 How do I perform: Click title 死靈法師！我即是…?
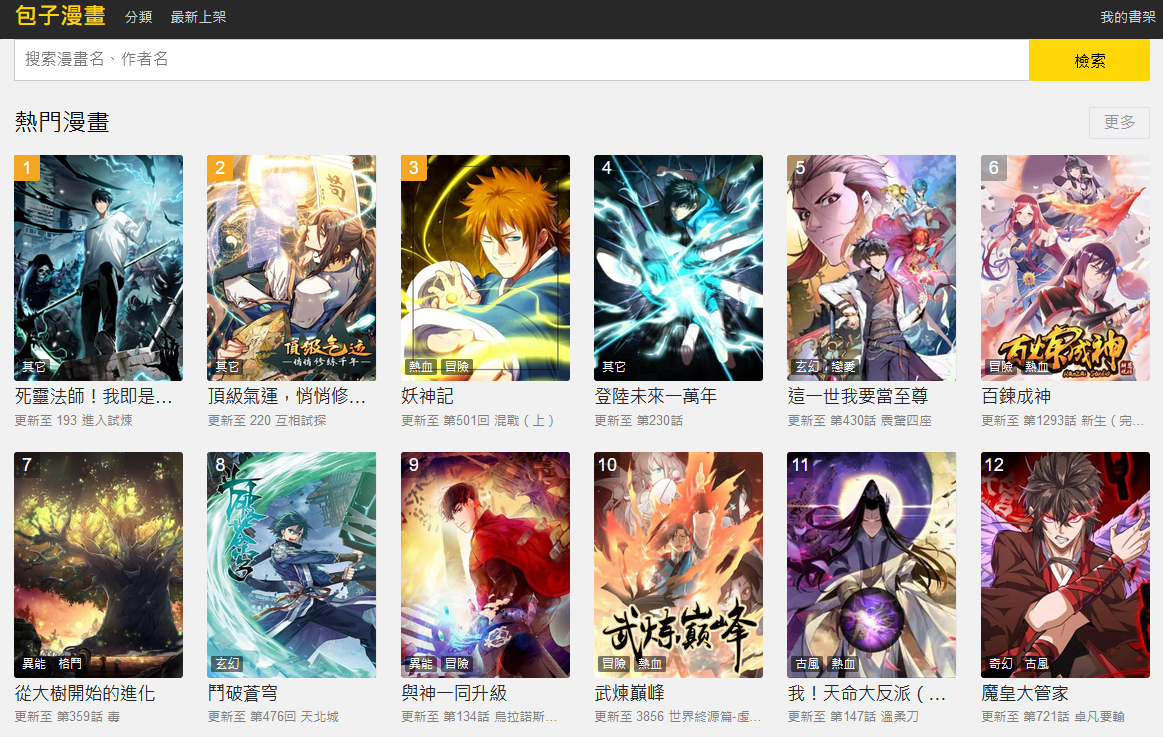[93, 396]
